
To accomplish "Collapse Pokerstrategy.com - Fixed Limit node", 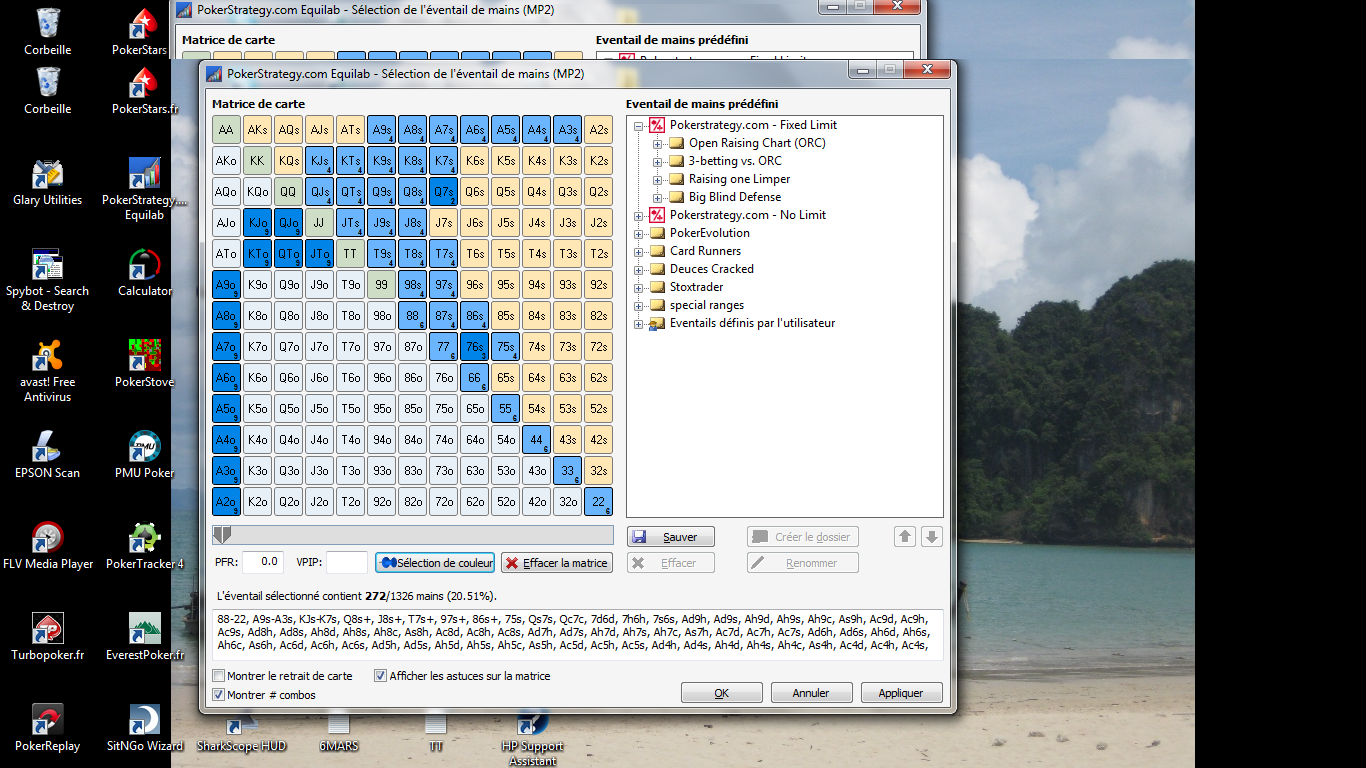I will (x=639, y=125).
